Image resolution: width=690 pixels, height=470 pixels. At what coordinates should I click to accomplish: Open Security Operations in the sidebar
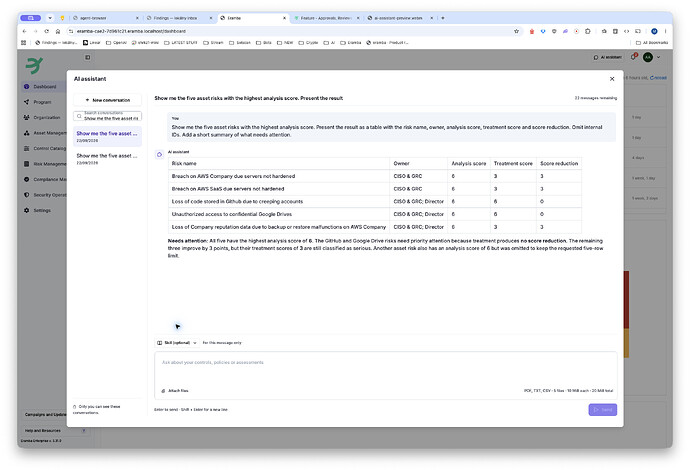point(44,195)
